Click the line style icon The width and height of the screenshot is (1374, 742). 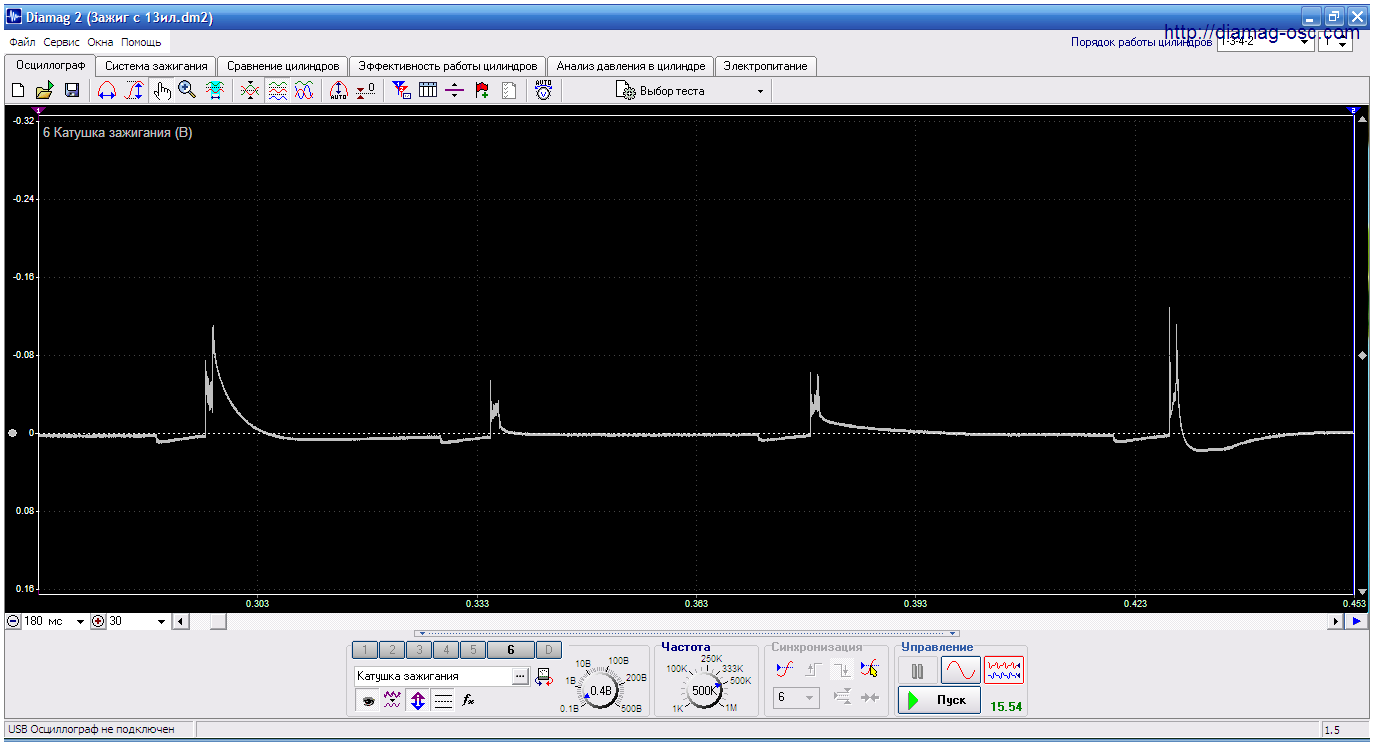tap(443, 701)
